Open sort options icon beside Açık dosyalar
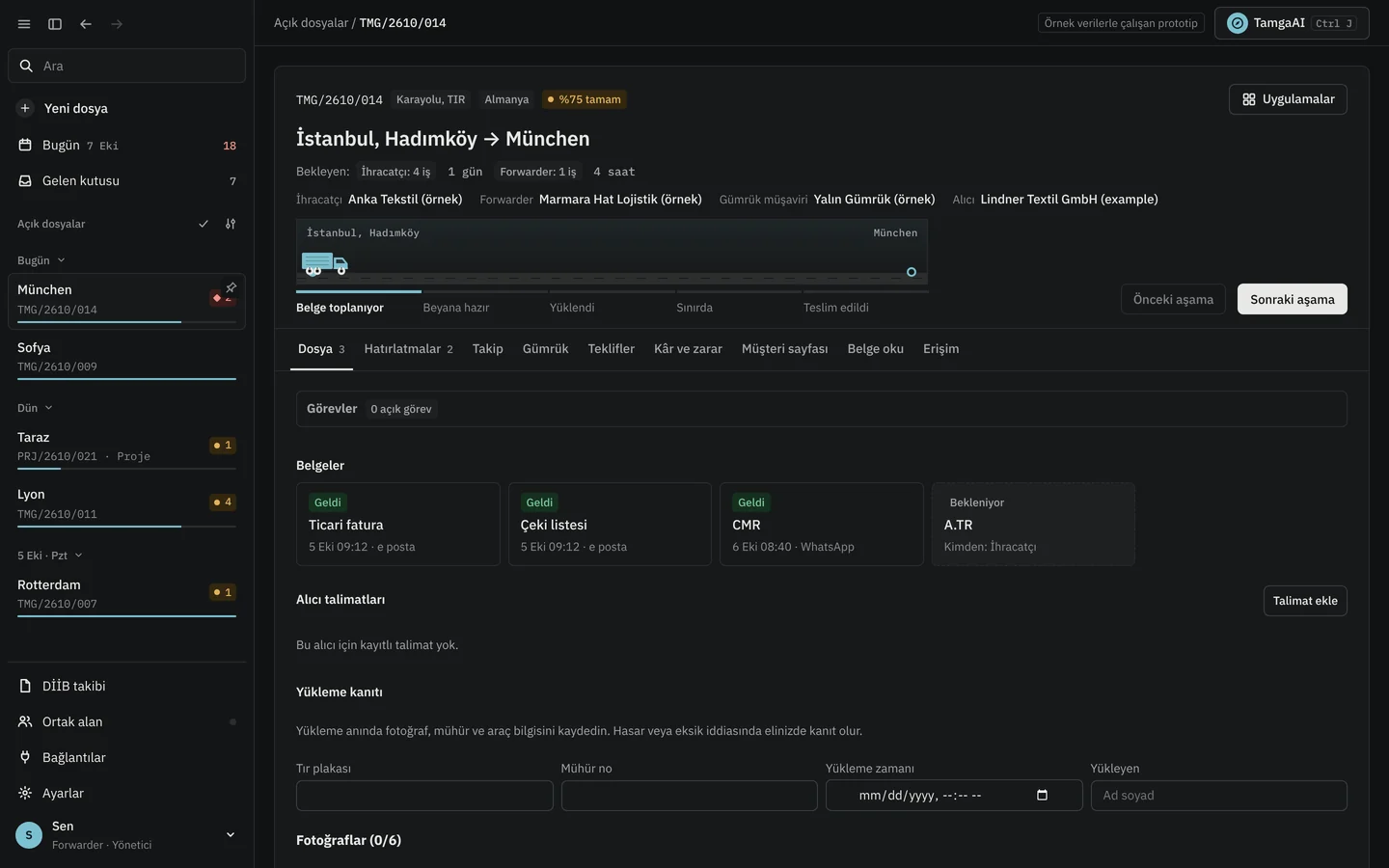 tap(231, 224)
